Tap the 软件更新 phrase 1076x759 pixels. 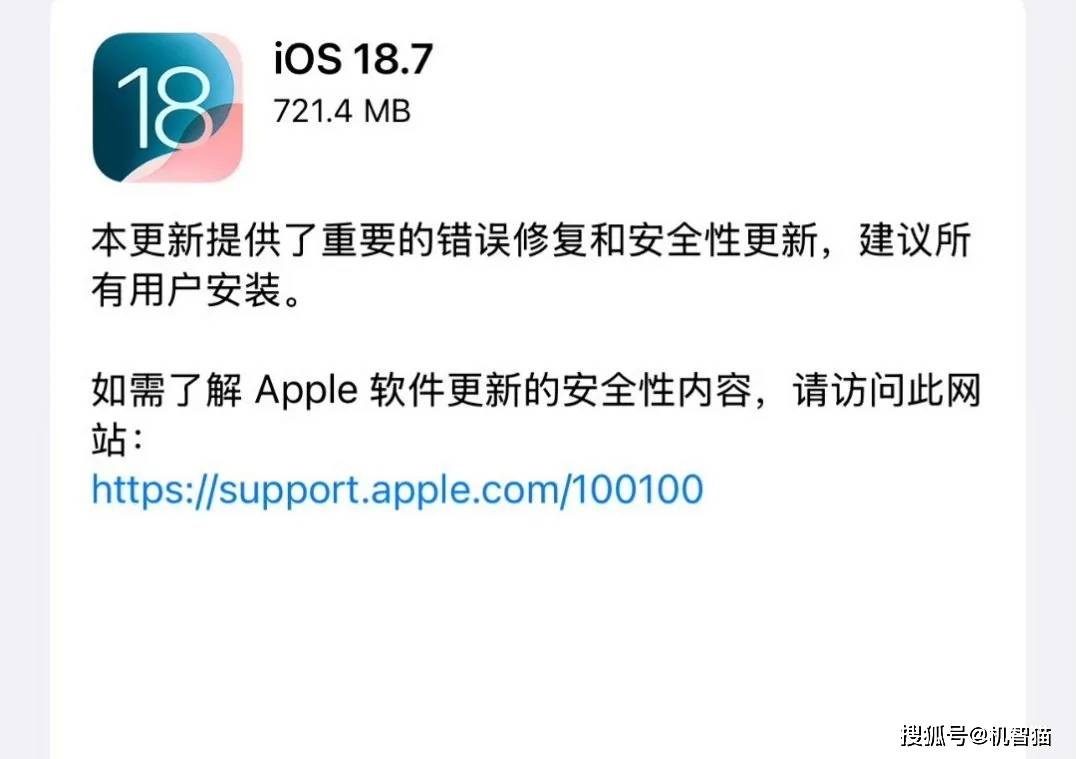point(446,390)
